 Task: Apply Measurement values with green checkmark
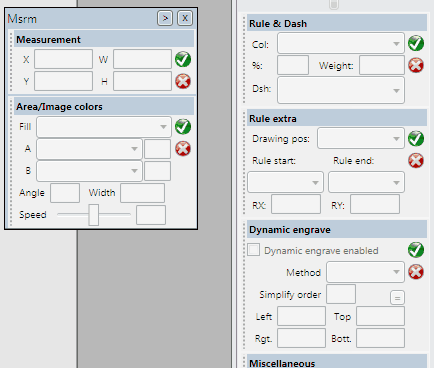point(183,59)
